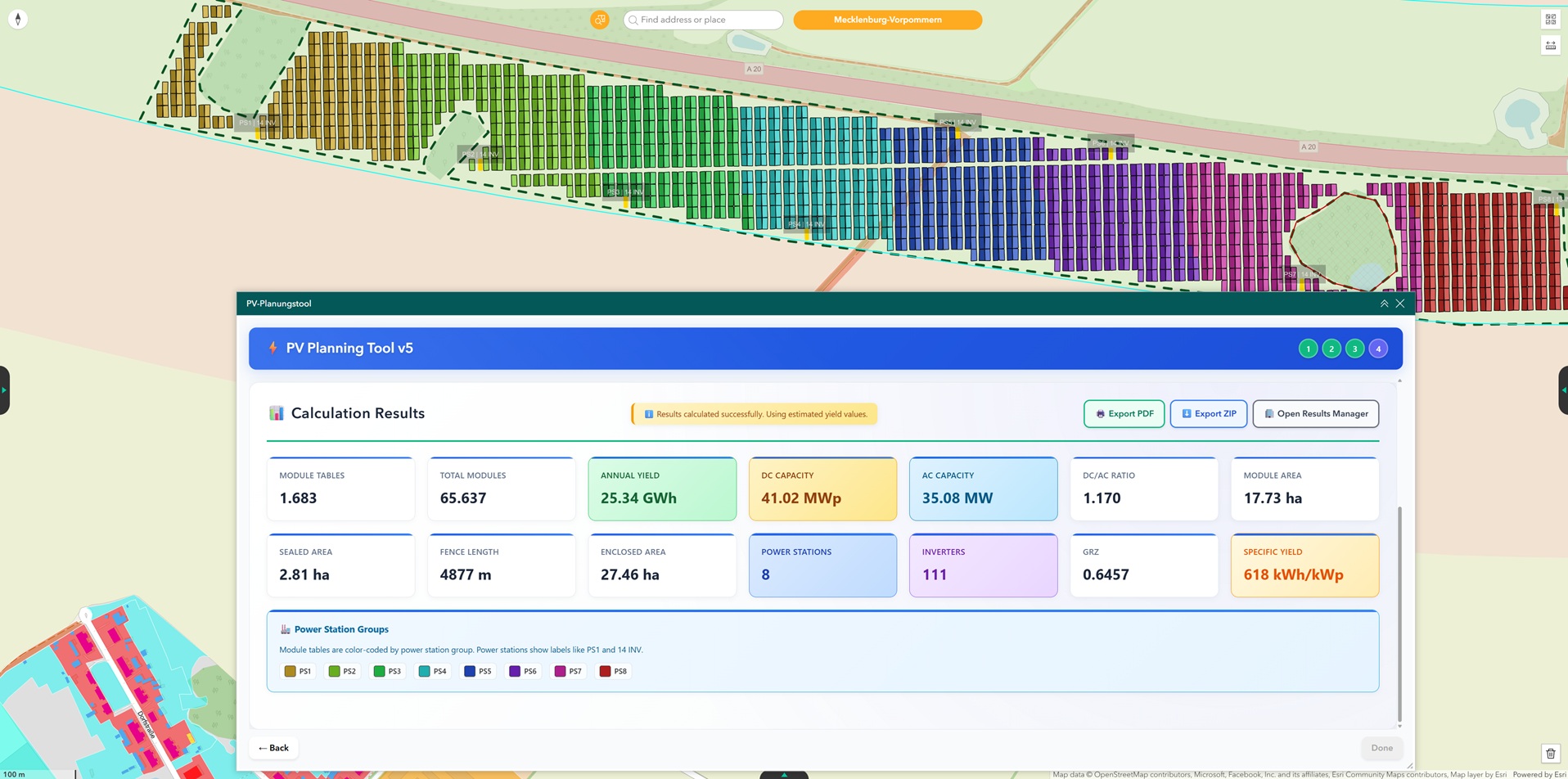
Task: Expand the right side panel arrow
Action: point(1563,390)
